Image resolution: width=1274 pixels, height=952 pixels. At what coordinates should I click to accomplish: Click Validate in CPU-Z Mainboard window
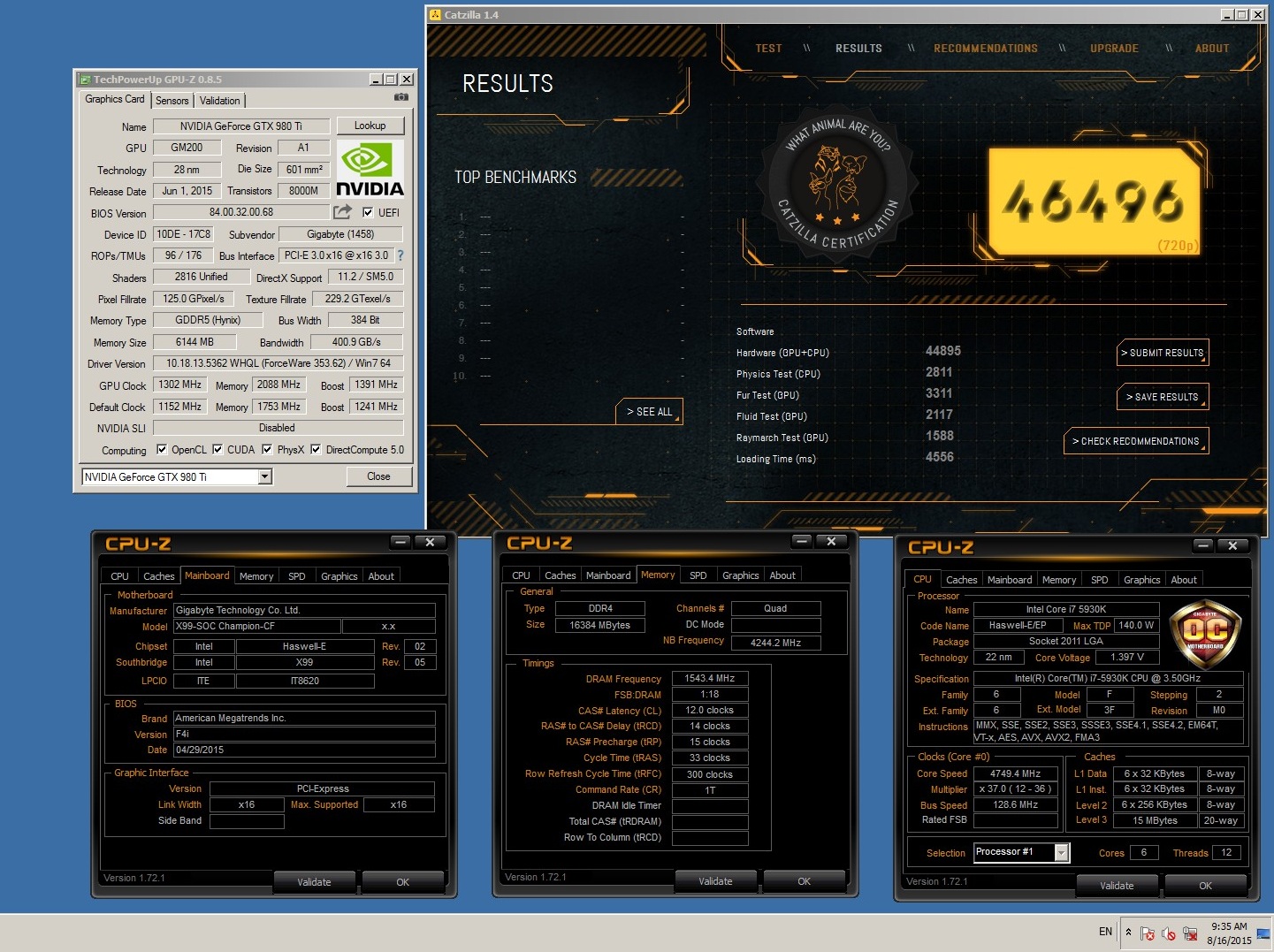(314, 882)
